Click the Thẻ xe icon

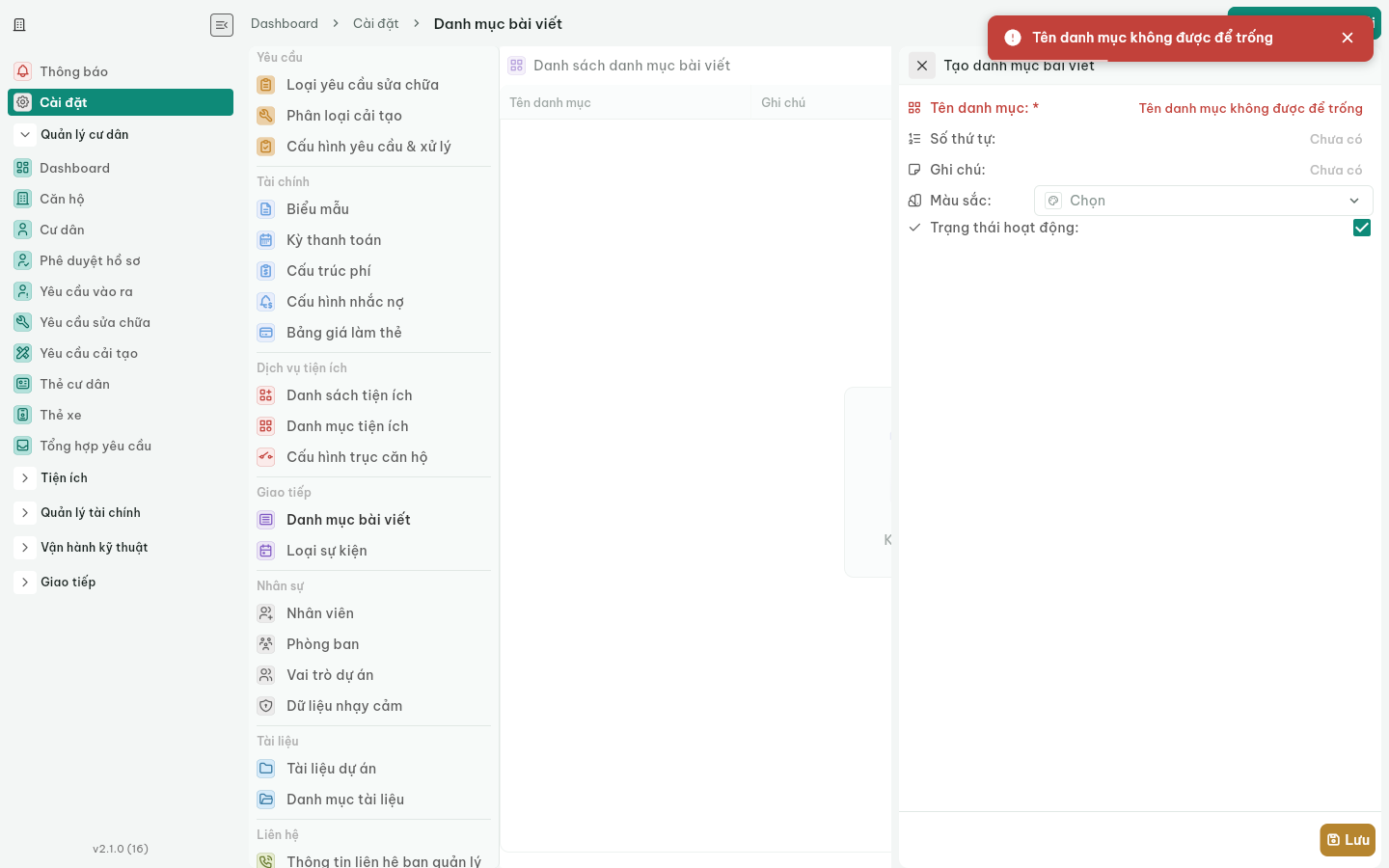pos(23,415)
